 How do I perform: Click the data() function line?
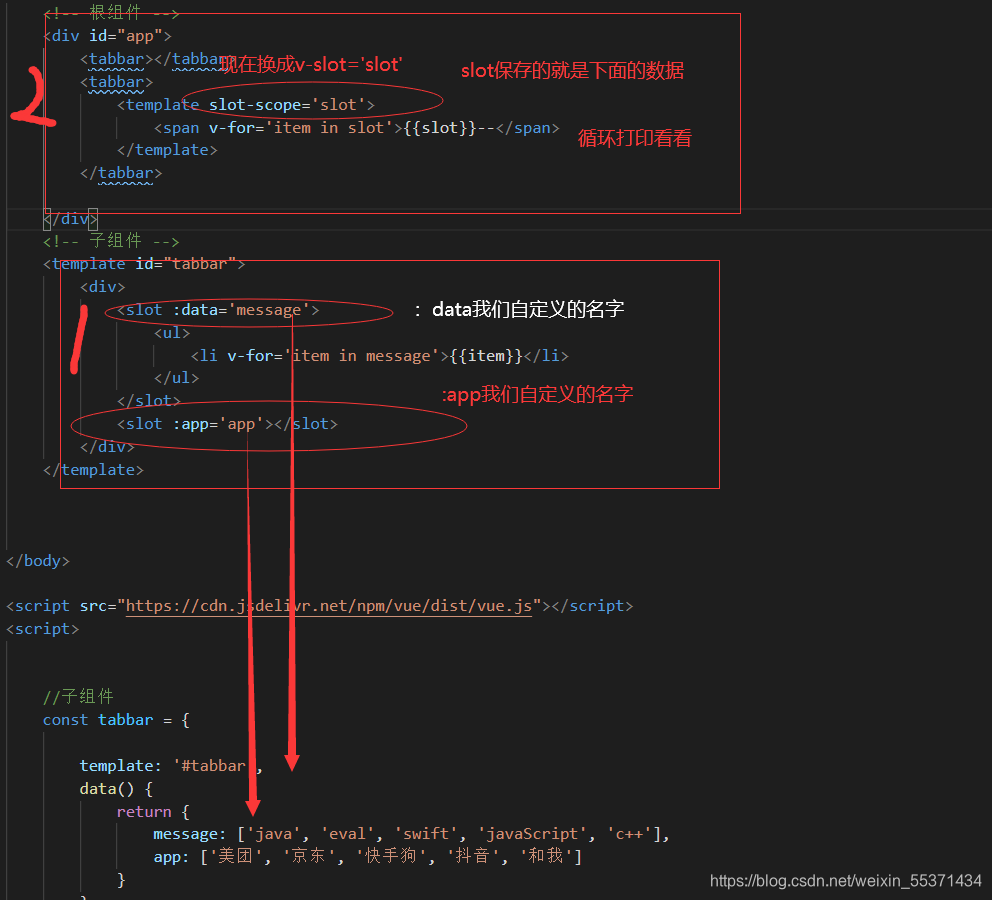point(116,789)
